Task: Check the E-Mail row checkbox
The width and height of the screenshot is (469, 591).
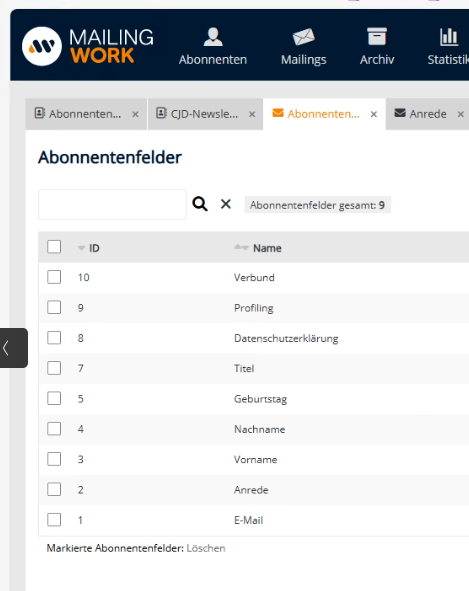Action: (54, 520)
